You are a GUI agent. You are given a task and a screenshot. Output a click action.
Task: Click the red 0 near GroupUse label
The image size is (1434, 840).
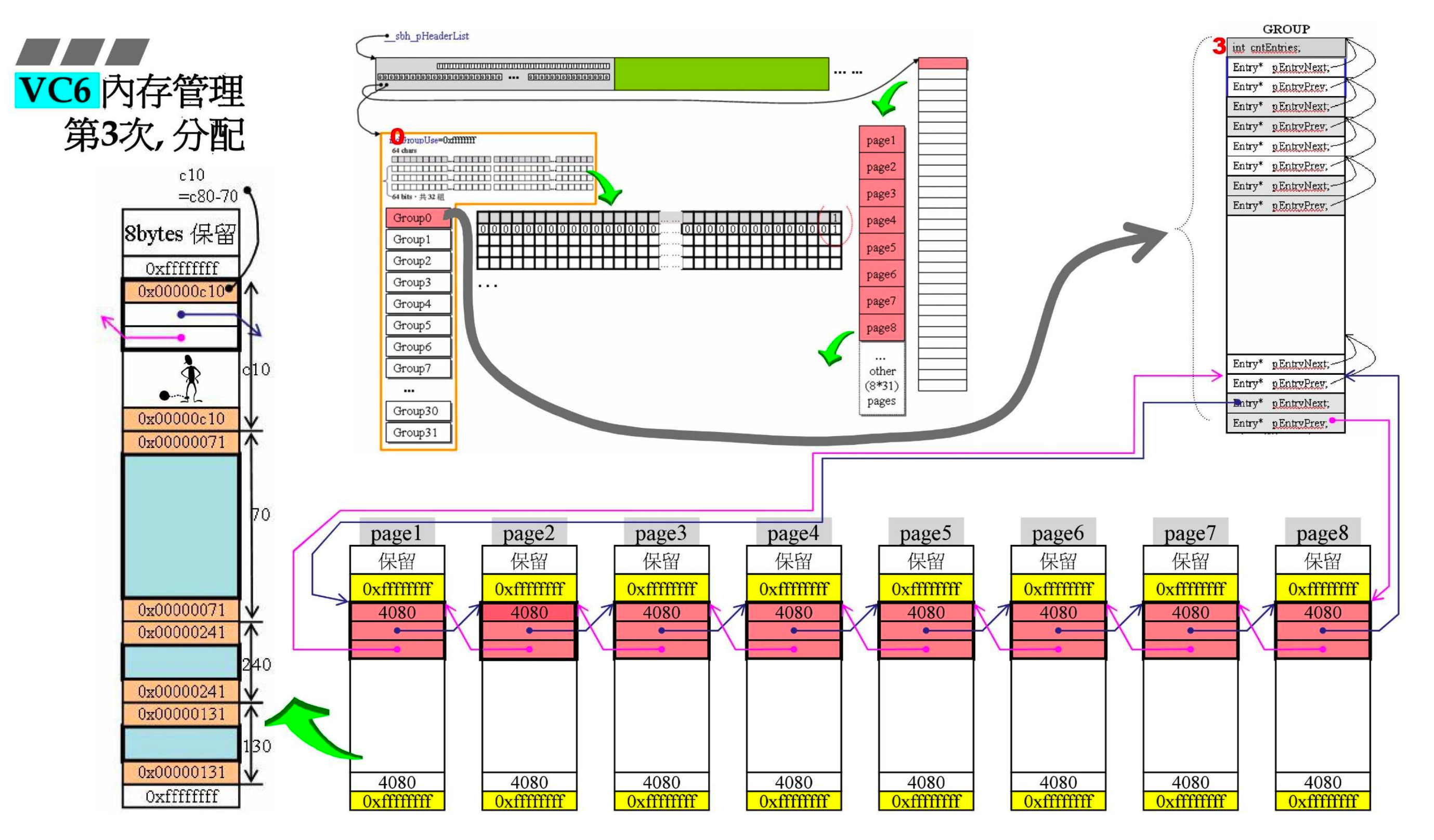[x=397, y=136]
